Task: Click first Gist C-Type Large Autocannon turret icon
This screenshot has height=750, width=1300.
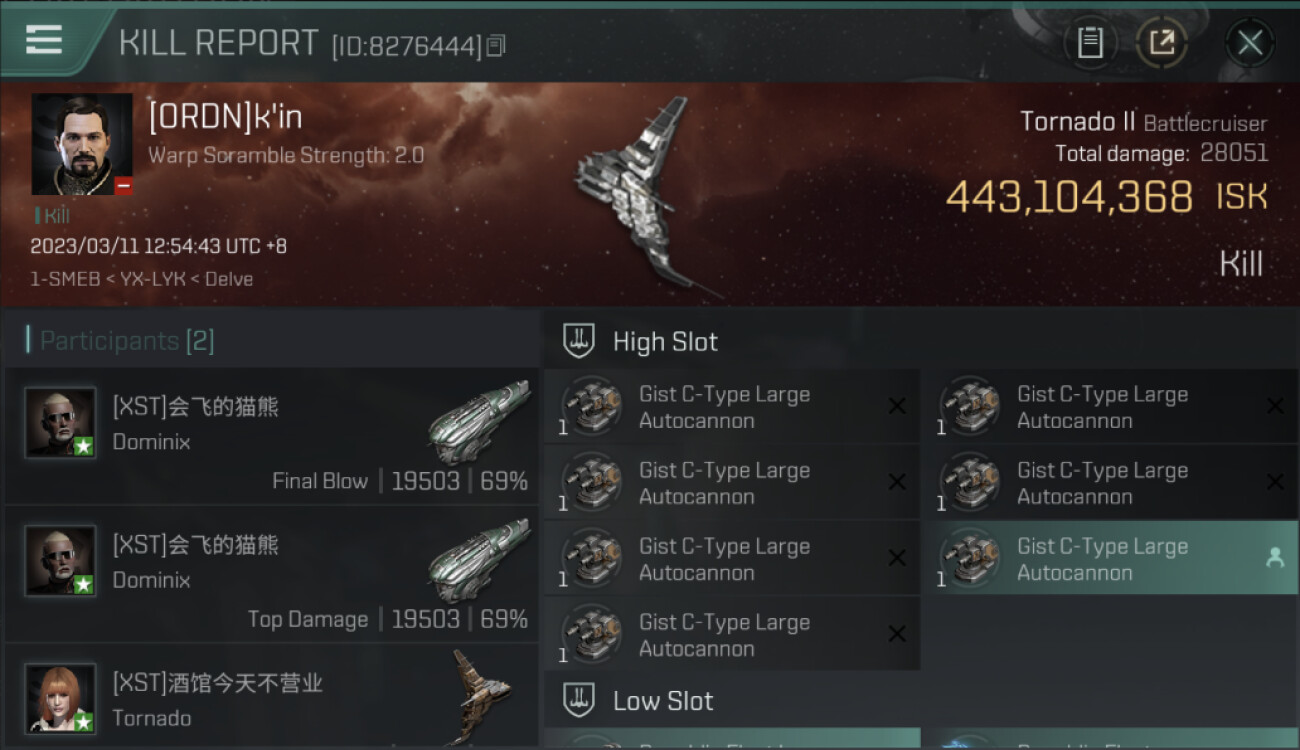Action: [x=591, y=406]
